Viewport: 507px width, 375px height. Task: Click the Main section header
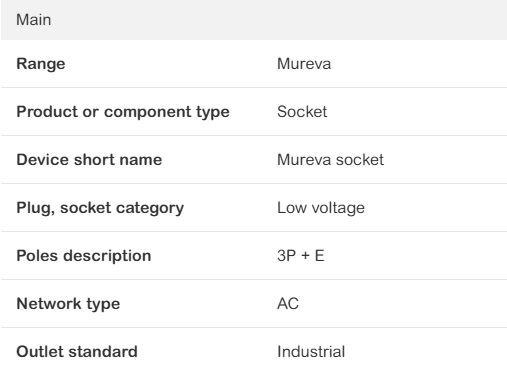[x=254, y=20]
